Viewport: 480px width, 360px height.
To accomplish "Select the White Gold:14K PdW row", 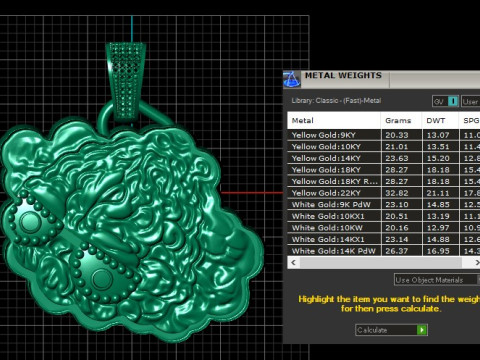I will pyautogui.click(x=384, y=251).
